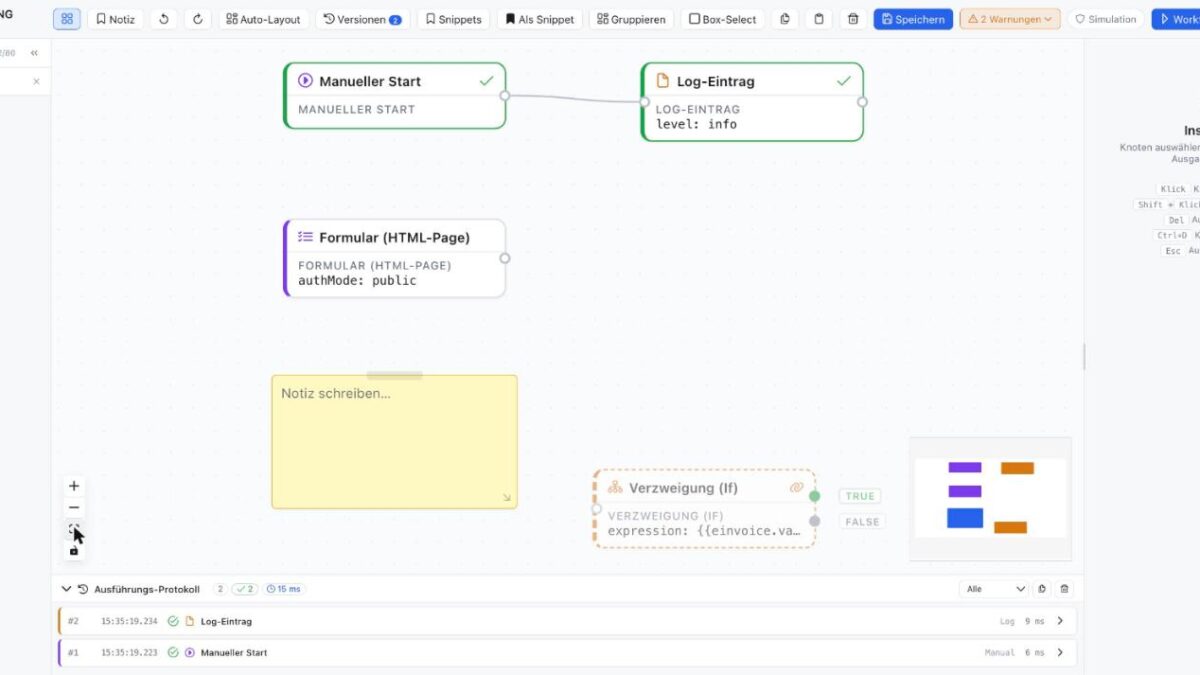Expand log row #2 with right chevron
1200x675 pixels.
[1060, 621]
